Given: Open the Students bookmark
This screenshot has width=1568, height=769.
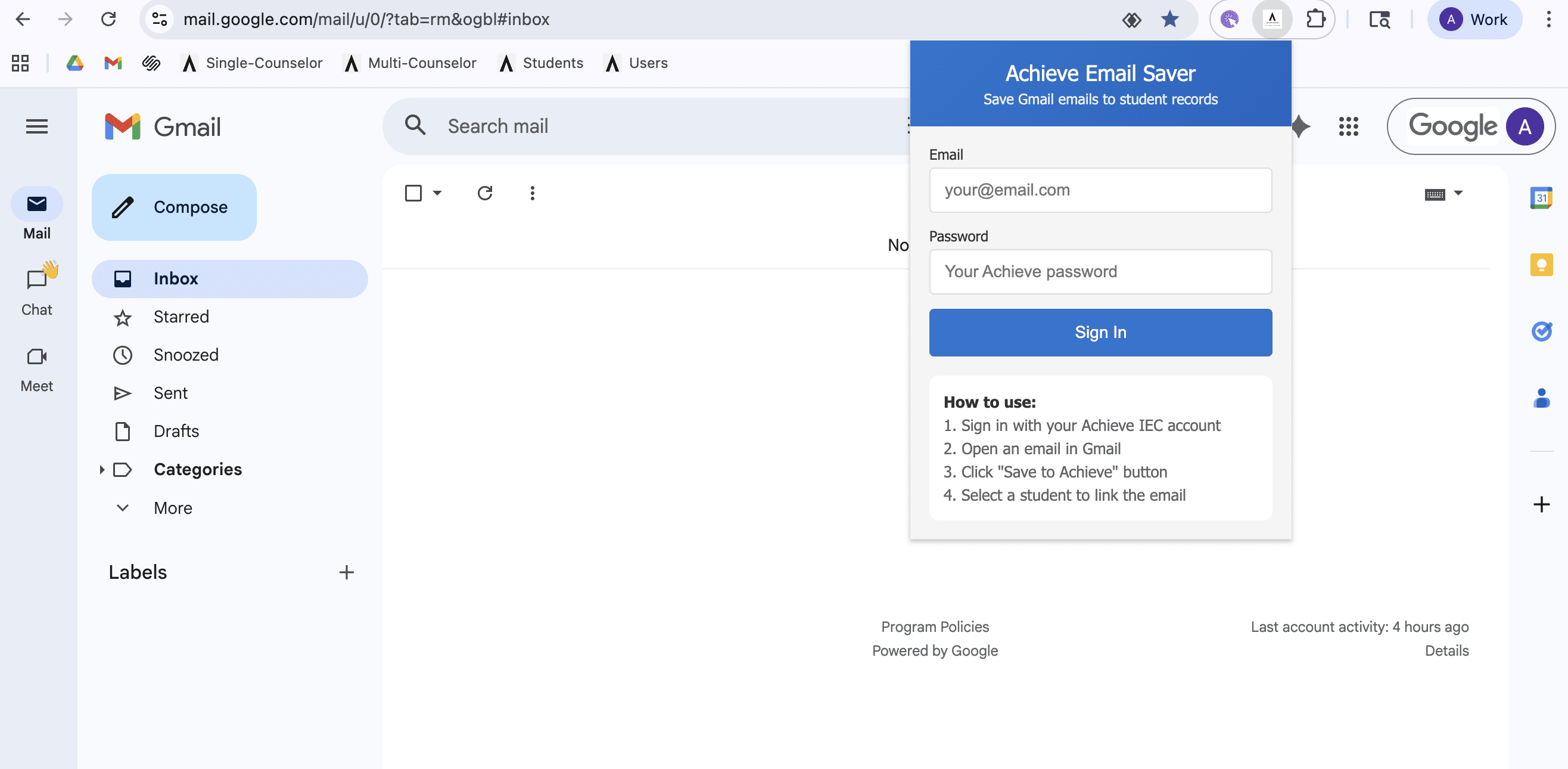Looking at the screenshot, I should coord(540,63).
